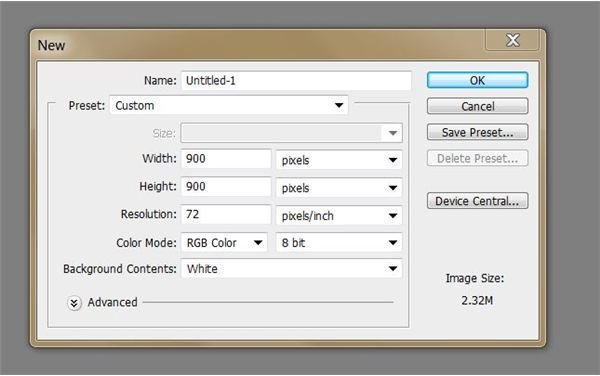600x376 pixels.
Task: Click into the Width value field
Action: coord(226,159)
